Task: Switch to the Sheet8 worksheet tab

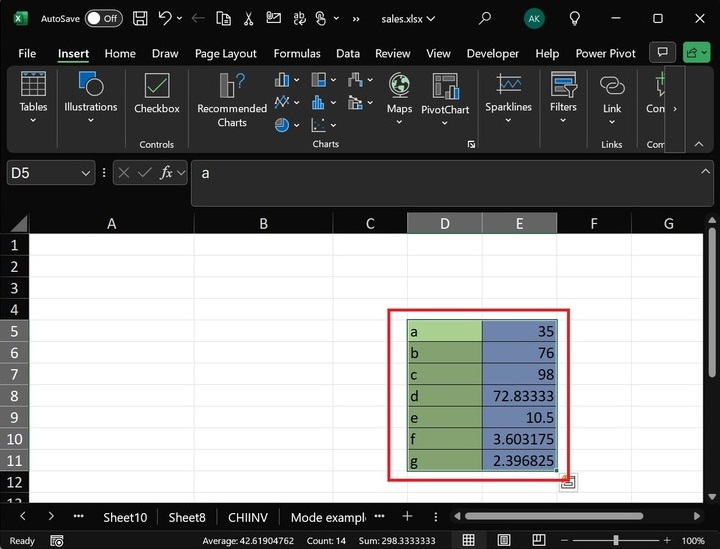Action: (x=186, y=517)
